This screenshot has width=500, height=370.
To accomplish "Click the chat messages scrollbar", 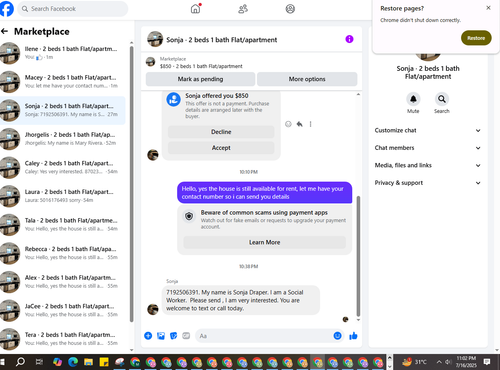I will [358, 256].
